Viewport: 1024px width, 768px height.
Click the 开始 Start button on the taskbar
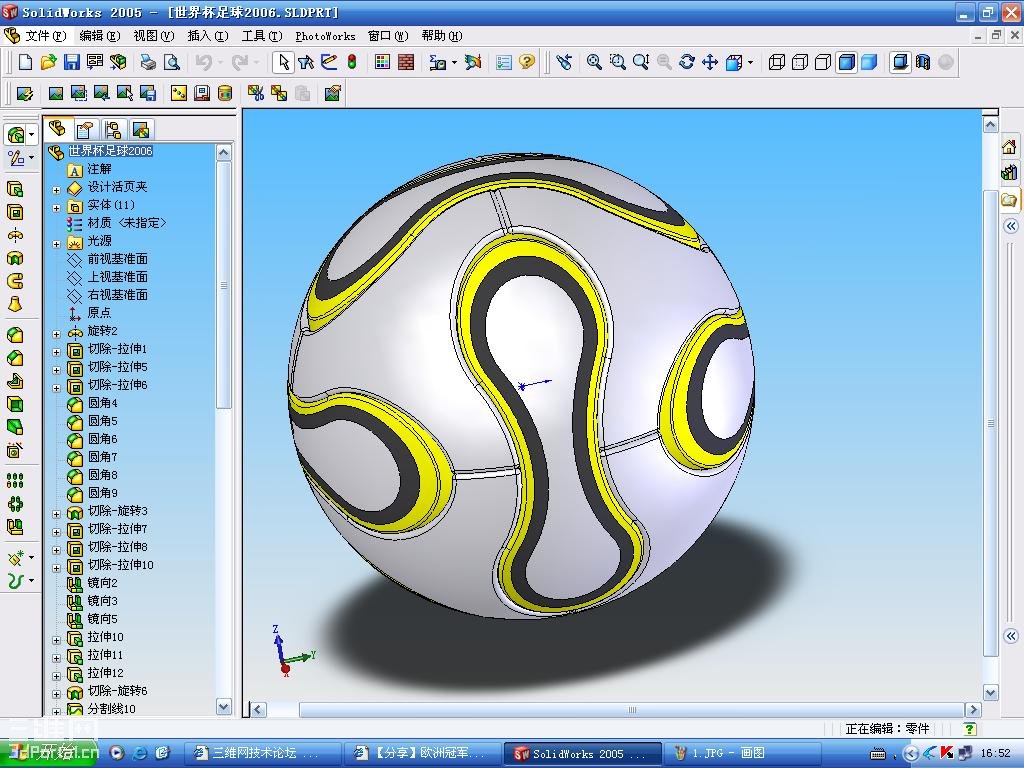coord(48,752)
